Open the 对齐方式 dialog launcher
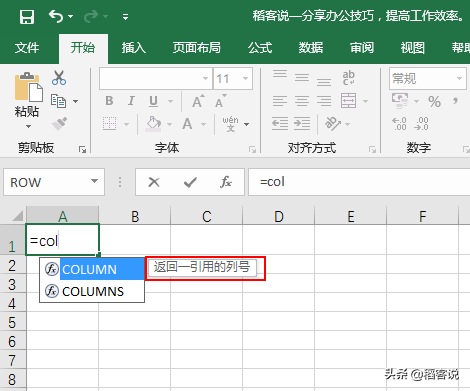470x391 pixels. pos(372,149)
